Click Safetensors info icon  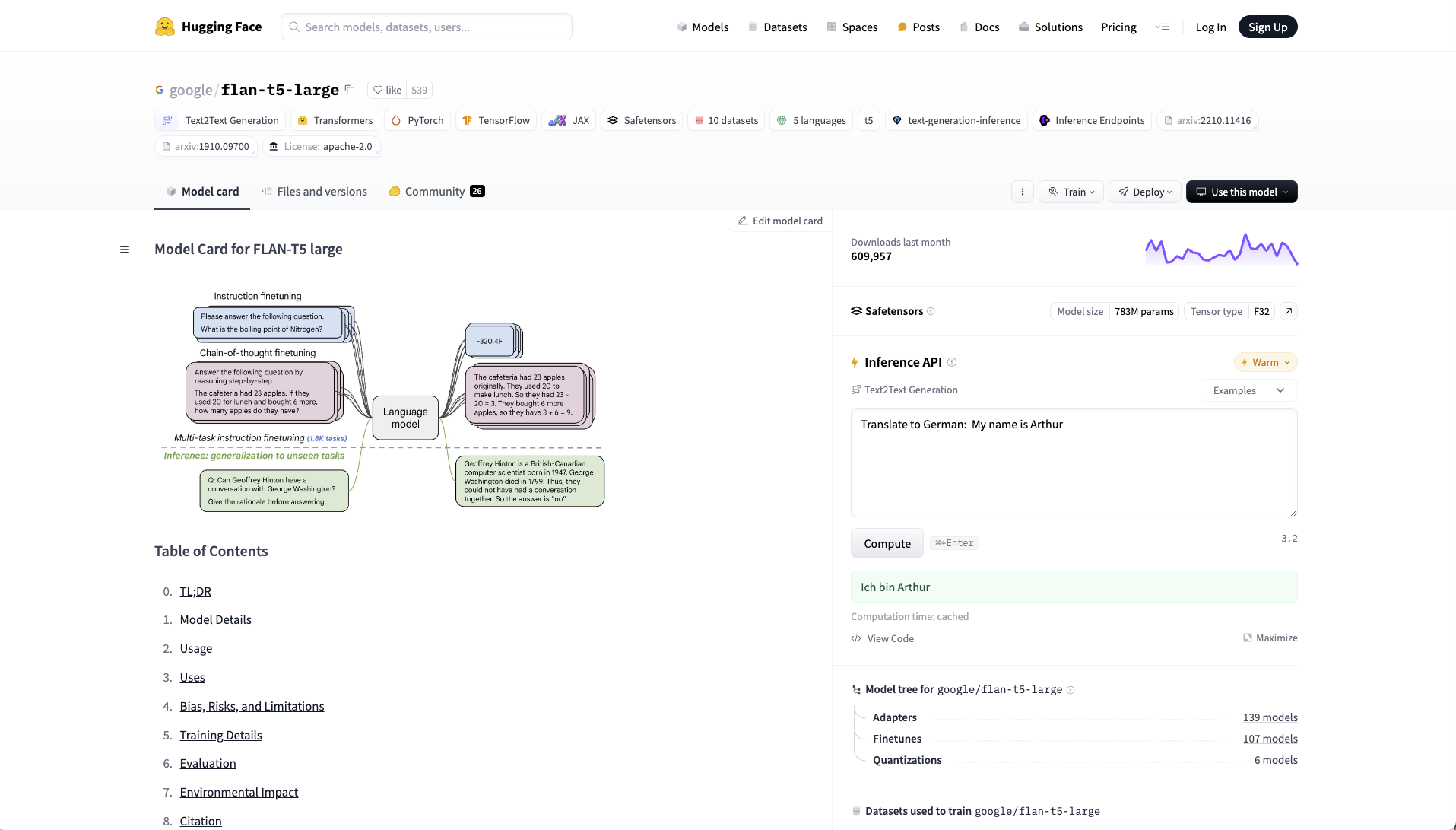click(x=931, y=311)
